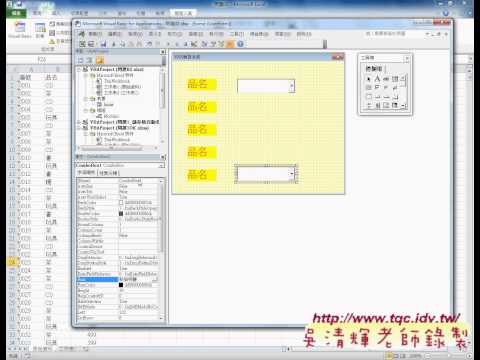Collapse the Modules folder in project tree

point(86,110)
